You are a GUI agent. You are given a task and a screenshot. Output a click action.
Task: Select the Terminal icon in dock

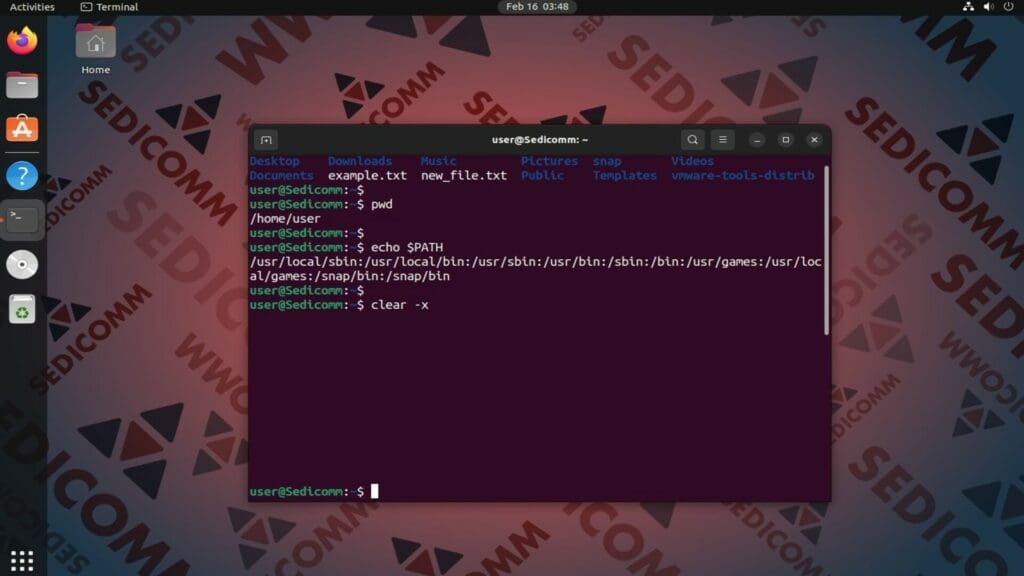[22, 219]
